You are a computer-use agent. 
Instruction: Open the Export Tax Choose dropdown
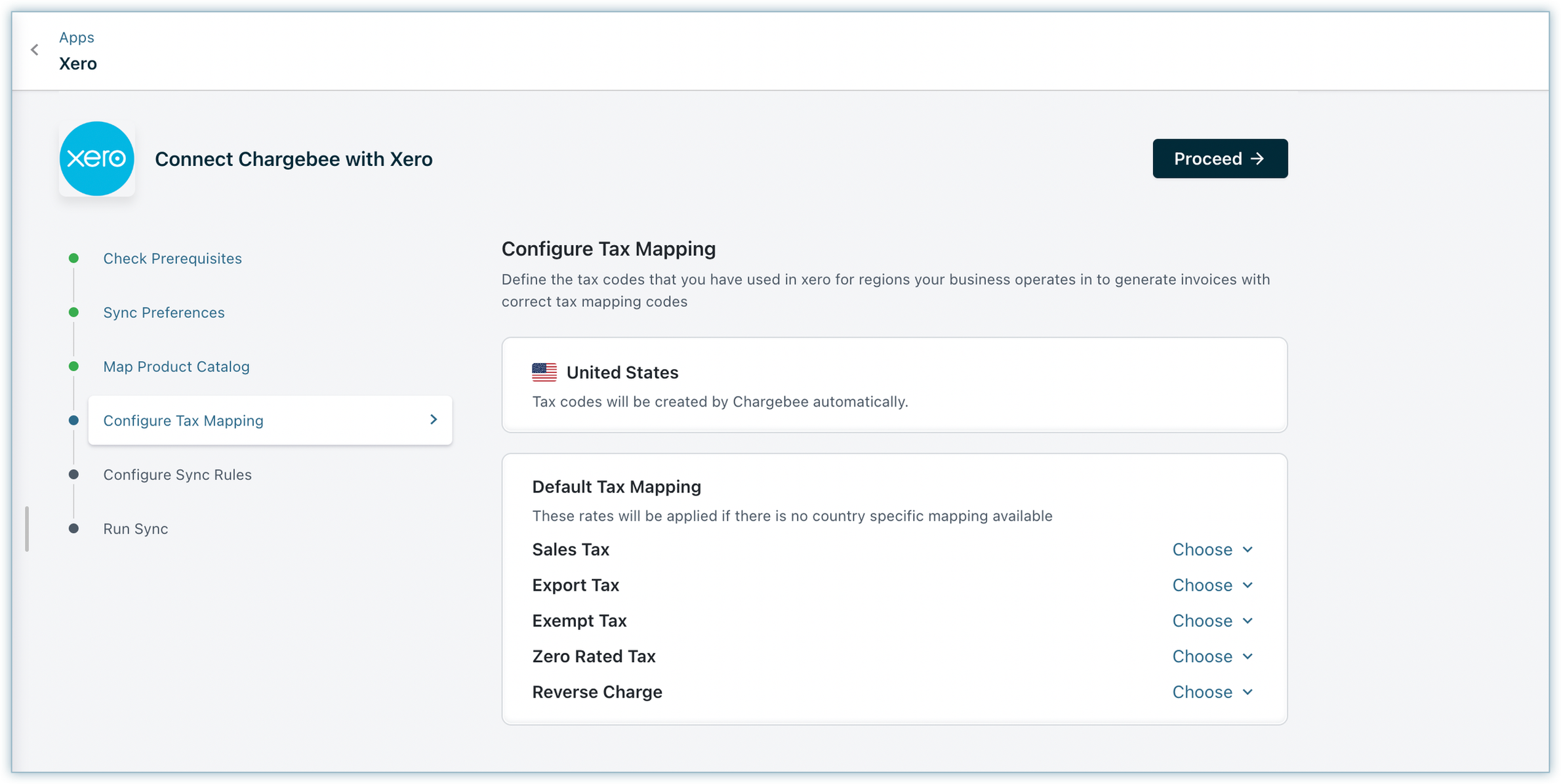point(1212,585)
